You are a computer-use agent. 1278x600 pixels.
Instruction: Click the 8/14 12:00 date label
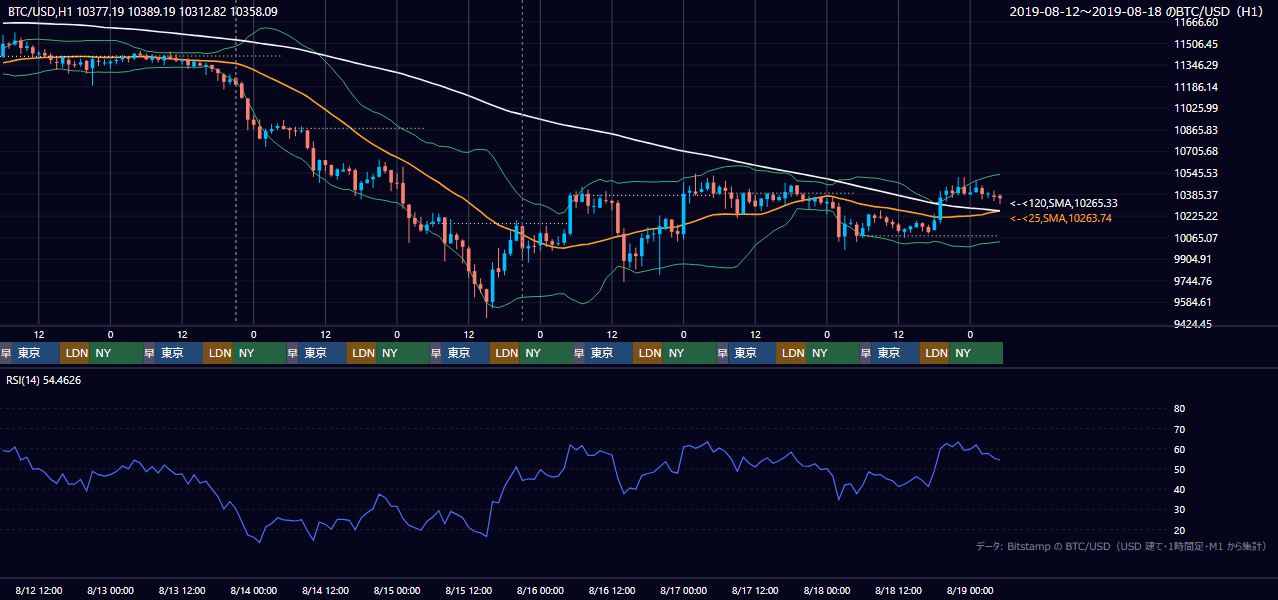pyautogui.click(x=326, y=590)
